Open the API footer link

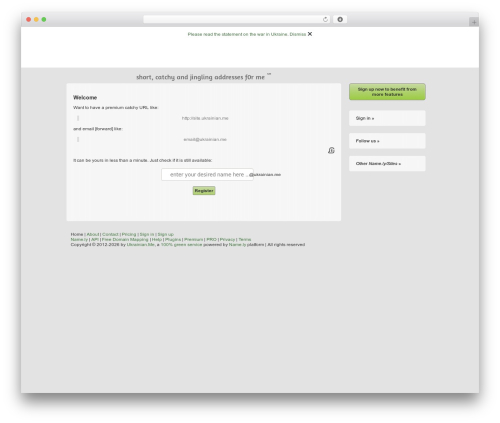(95, 239)
